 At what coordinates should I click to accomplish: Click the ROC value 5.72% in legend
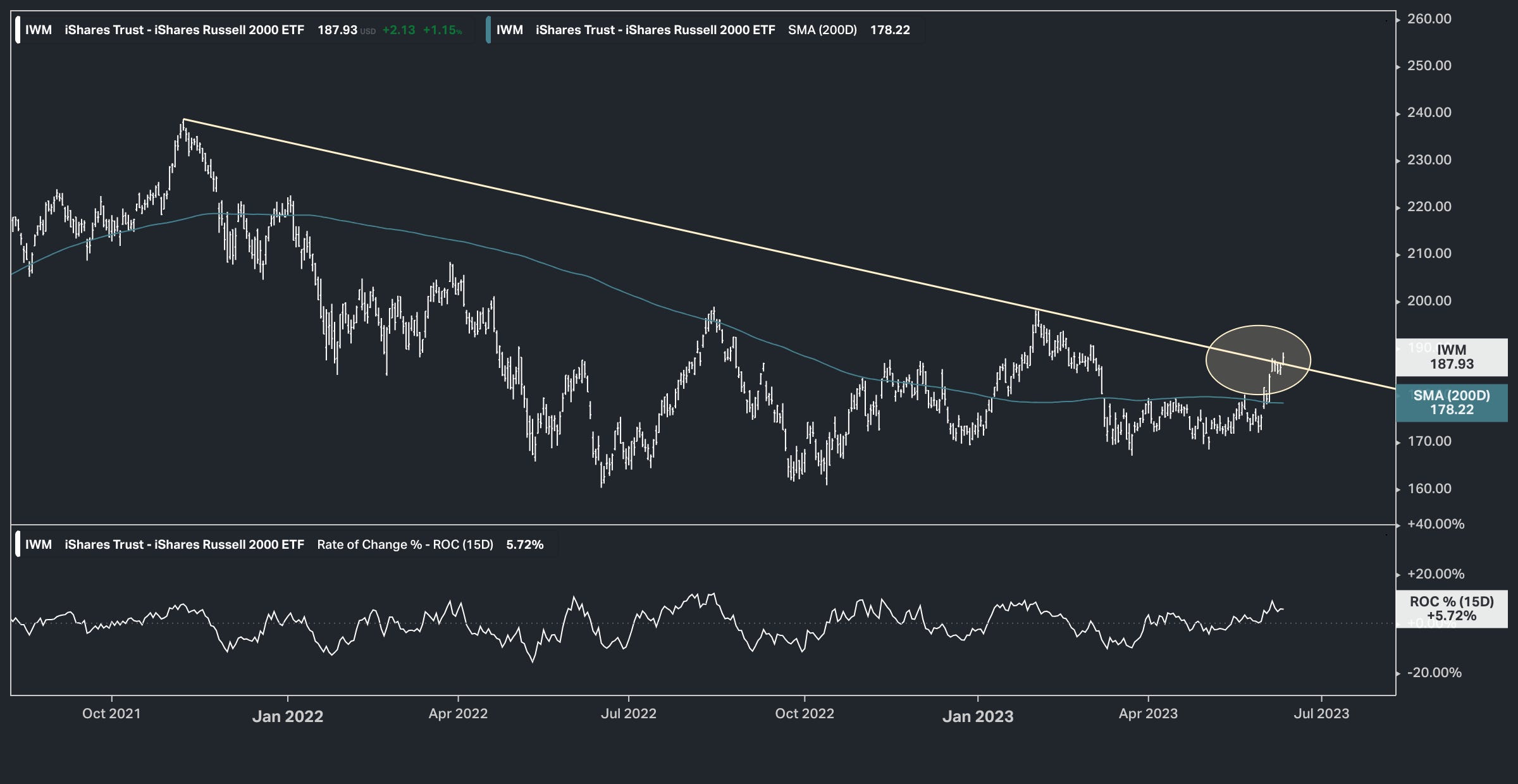point(524,544)
